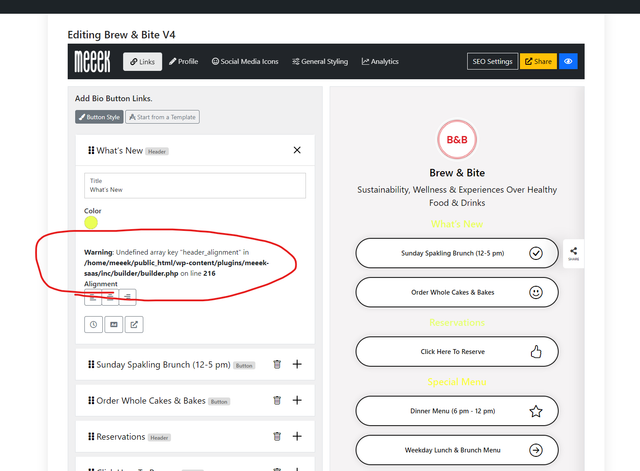Screen dimensions: 640x471
Task: Click B&B profile avatar in preview
Action: 457,140
